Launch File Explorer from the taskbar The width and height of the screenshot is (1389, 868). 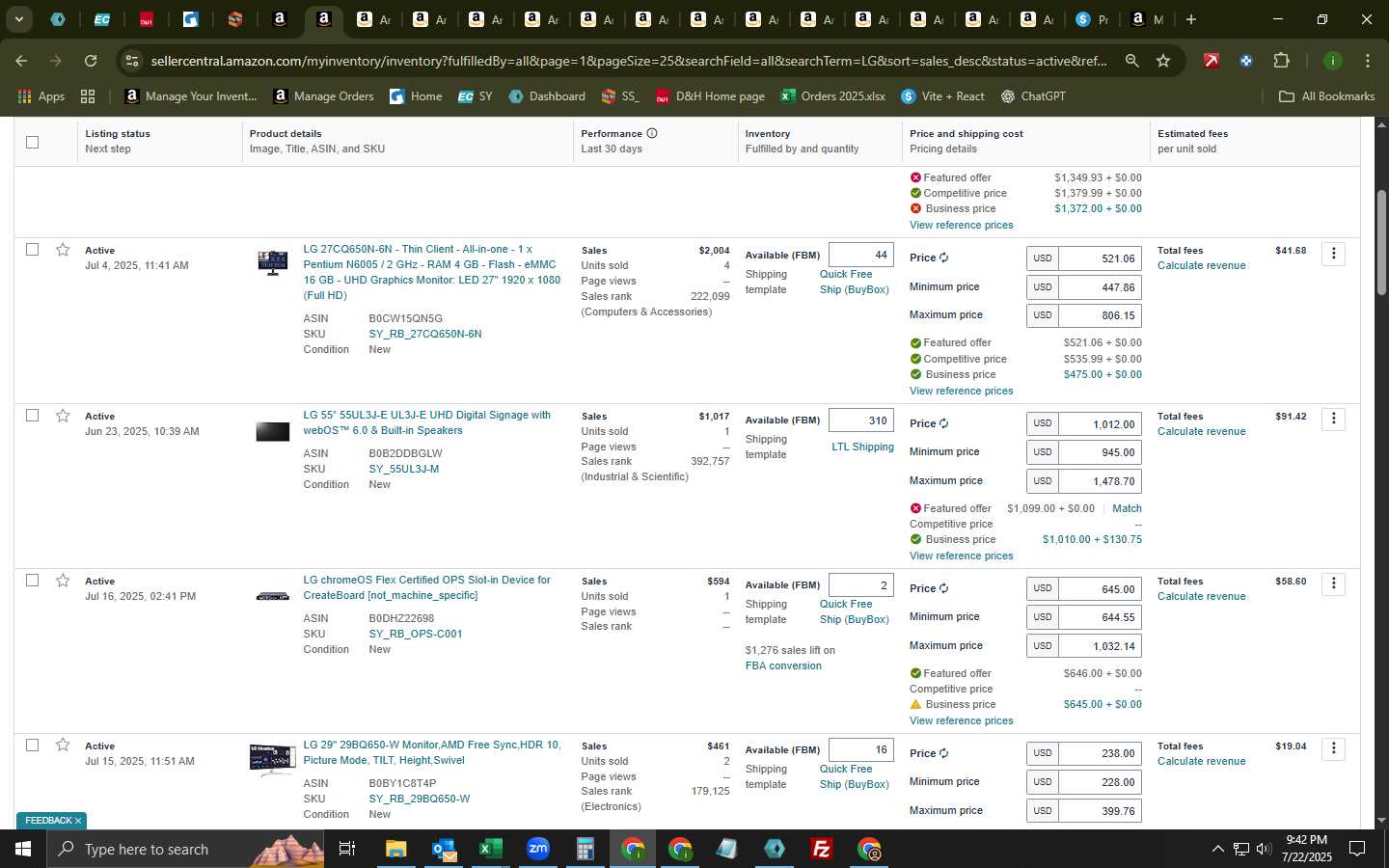point(395,849)
